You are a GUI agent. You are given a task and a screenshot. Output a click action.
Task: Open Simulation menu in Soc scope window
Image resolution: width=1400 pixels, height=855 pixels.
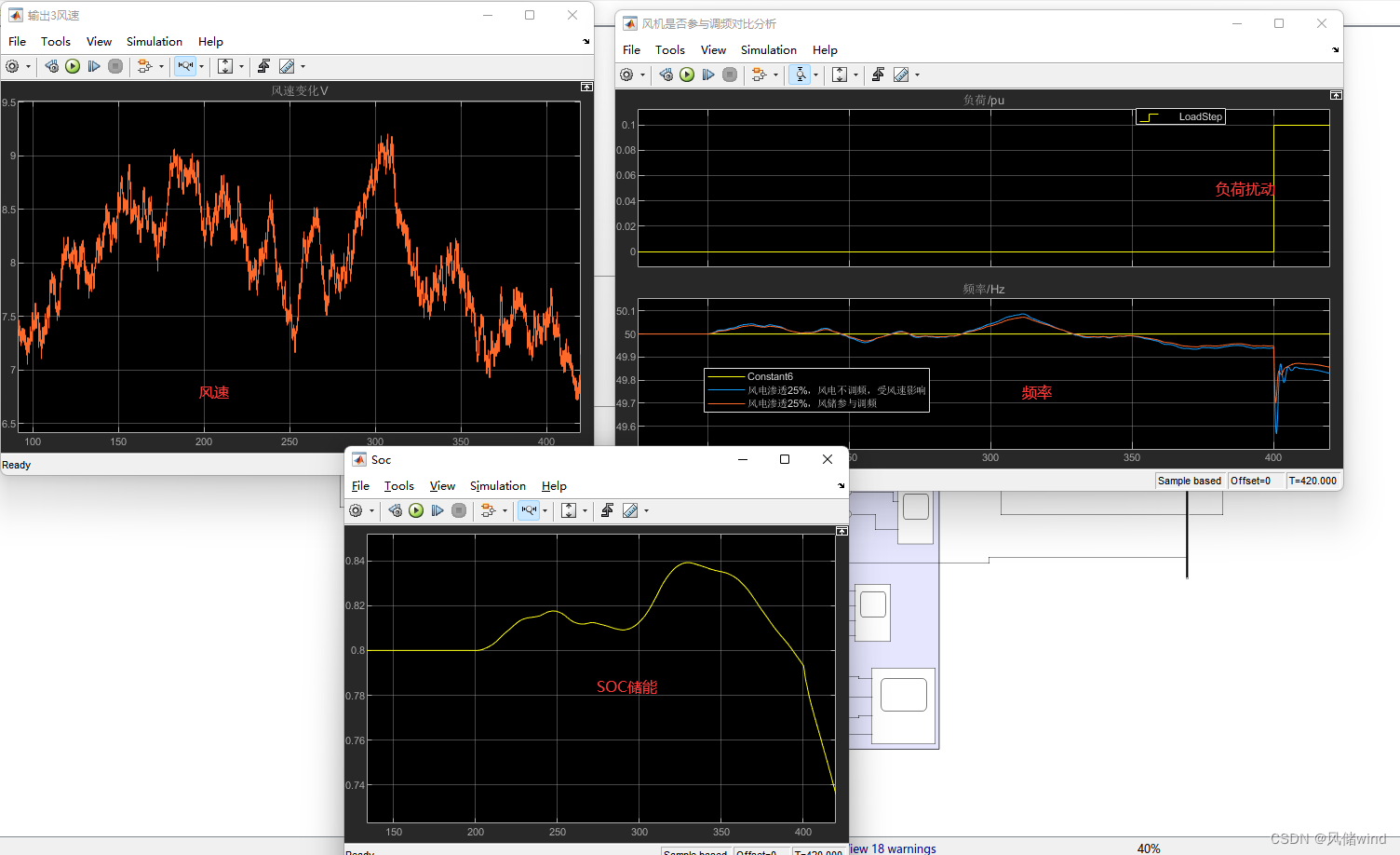pos(498,486)
